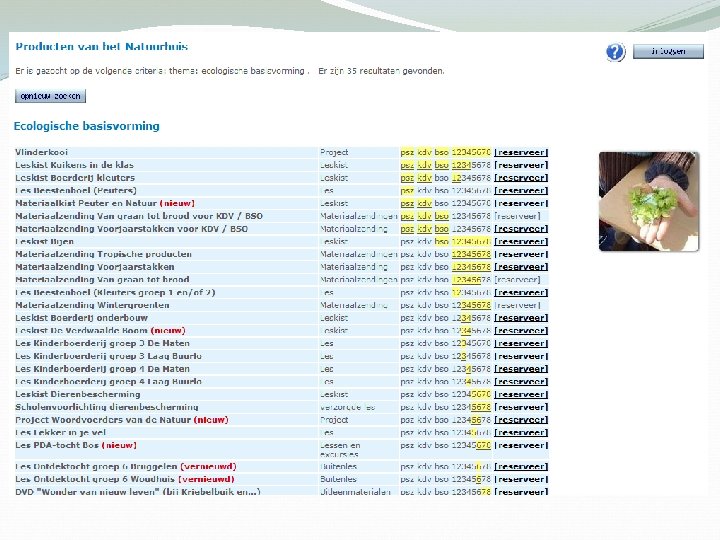Reserve Les Beestenboel (Peuters)
The image size is (720, 540).
pyautogui.click(x=521, y=191)
